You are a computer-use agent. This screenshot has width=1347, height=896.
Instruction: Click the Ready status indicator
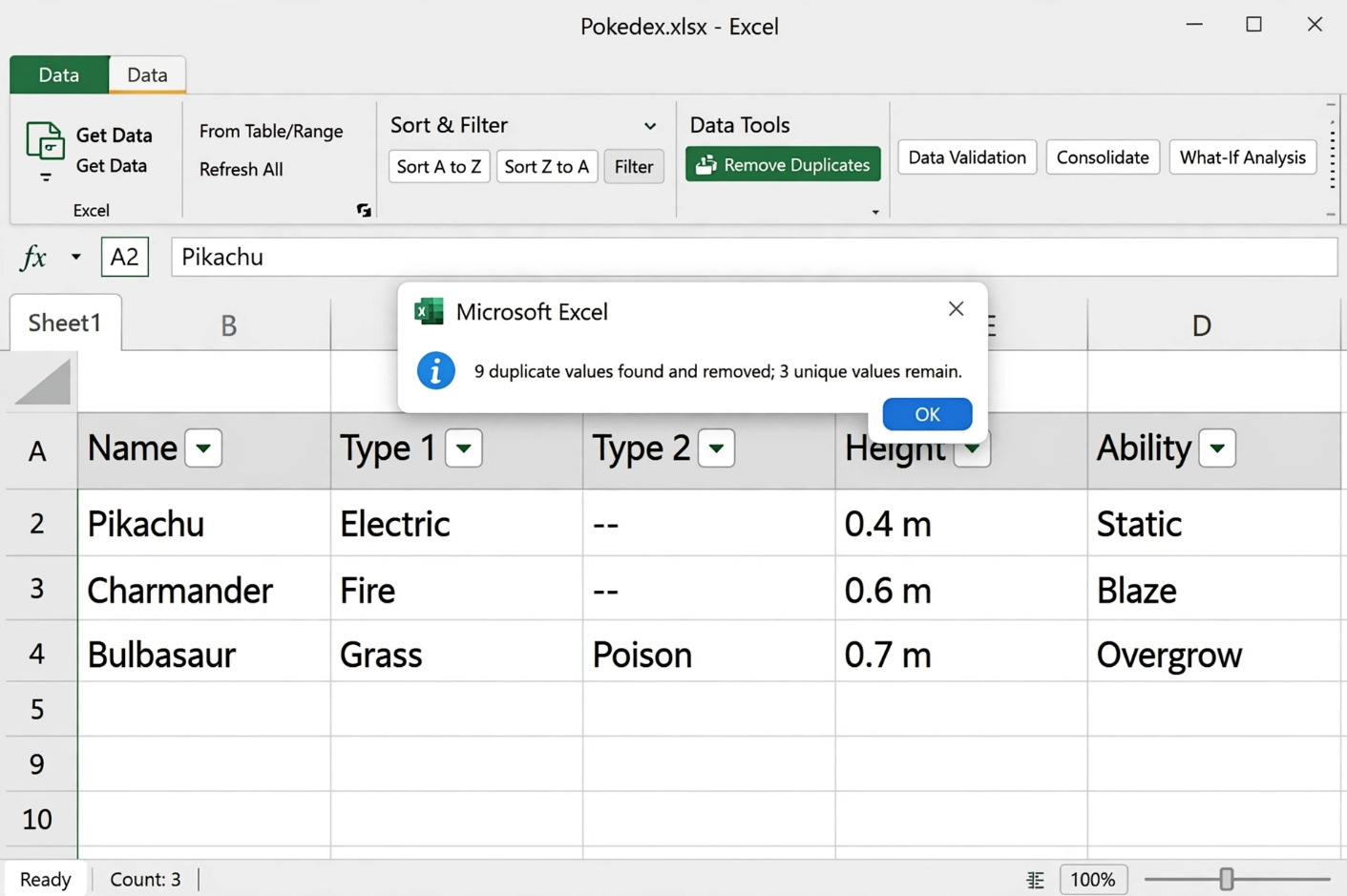coord(46,879)
